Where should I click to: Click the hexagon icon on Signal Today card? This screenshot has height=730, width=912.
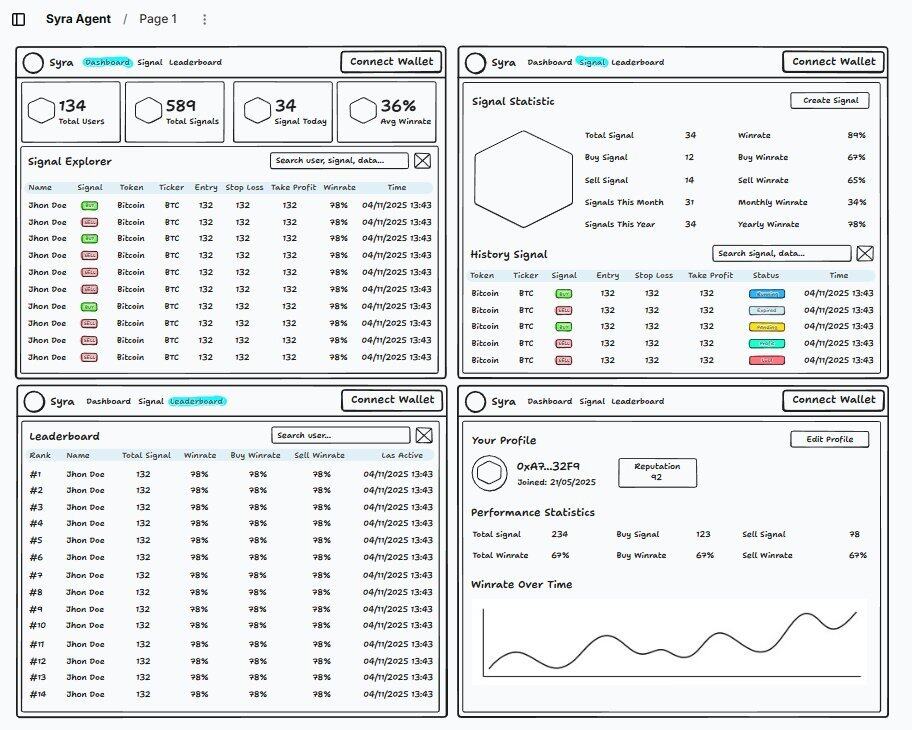(257, 111)
